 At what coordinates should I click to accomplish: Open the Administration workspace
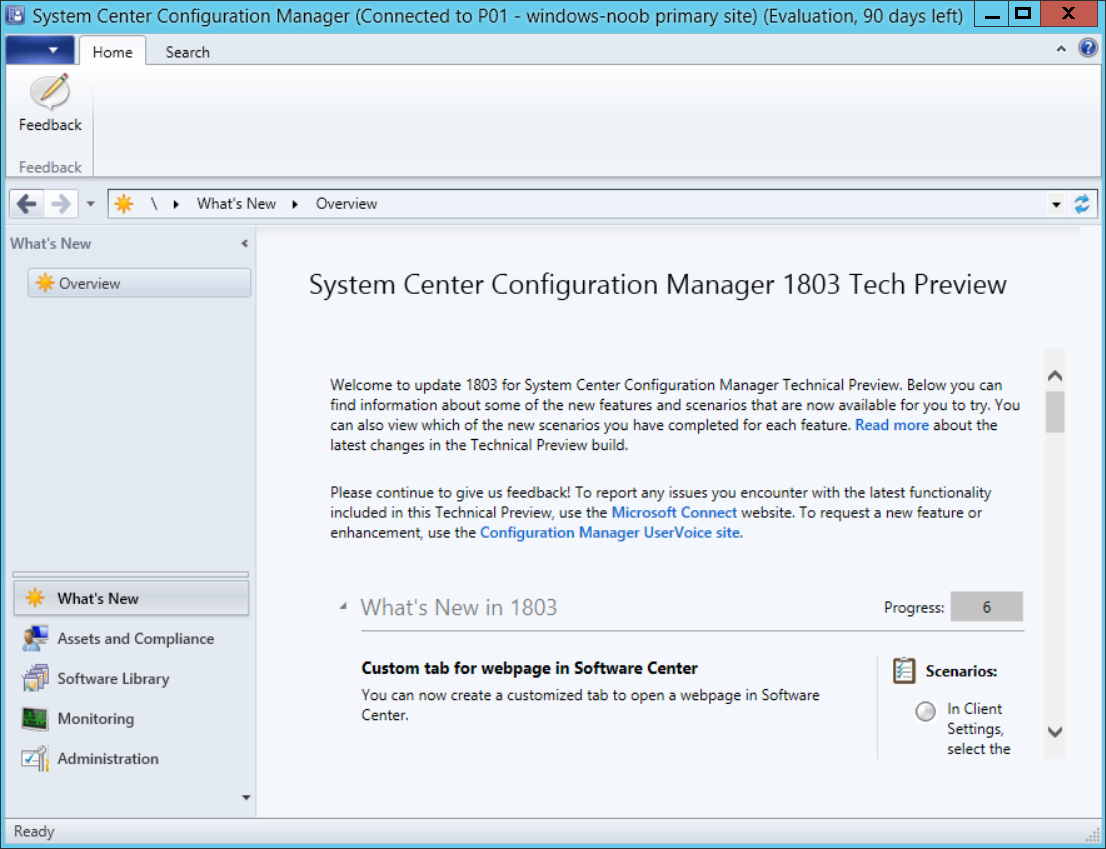(x=131, y=759)
